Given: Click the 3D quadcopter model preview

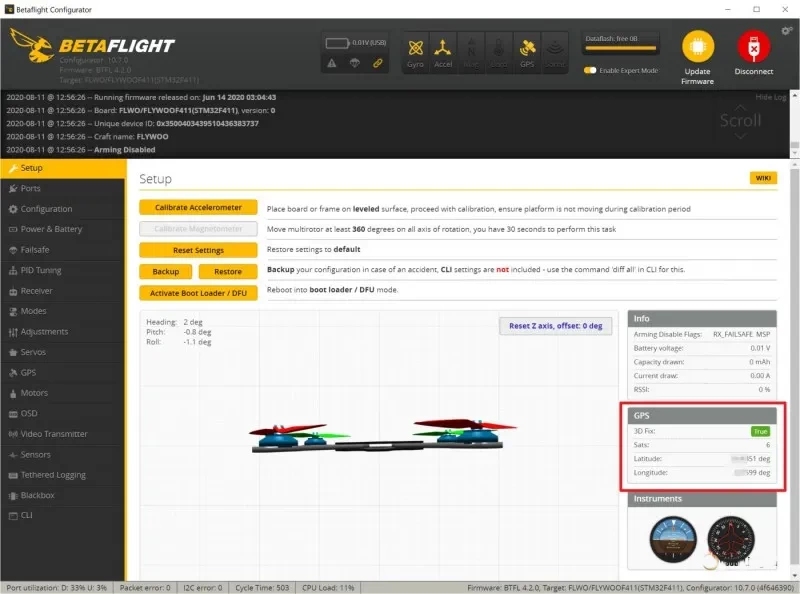Looking at the screenshot, I should pyautogui.click(x=383, y=435).
